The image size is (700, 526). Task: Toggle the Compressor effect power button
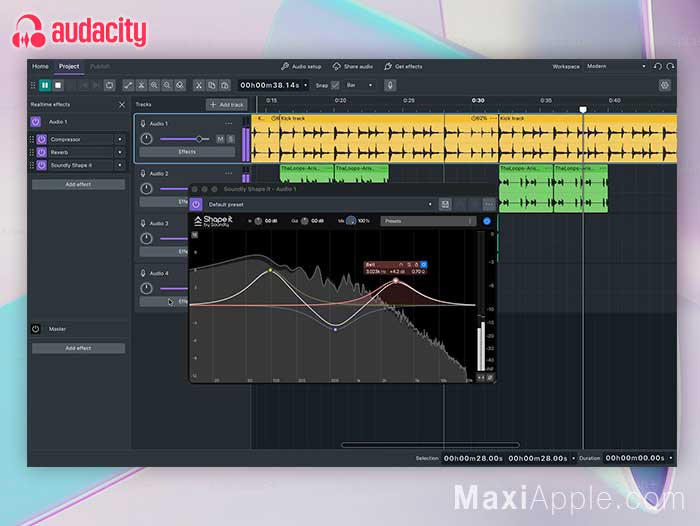pos(42,139)
